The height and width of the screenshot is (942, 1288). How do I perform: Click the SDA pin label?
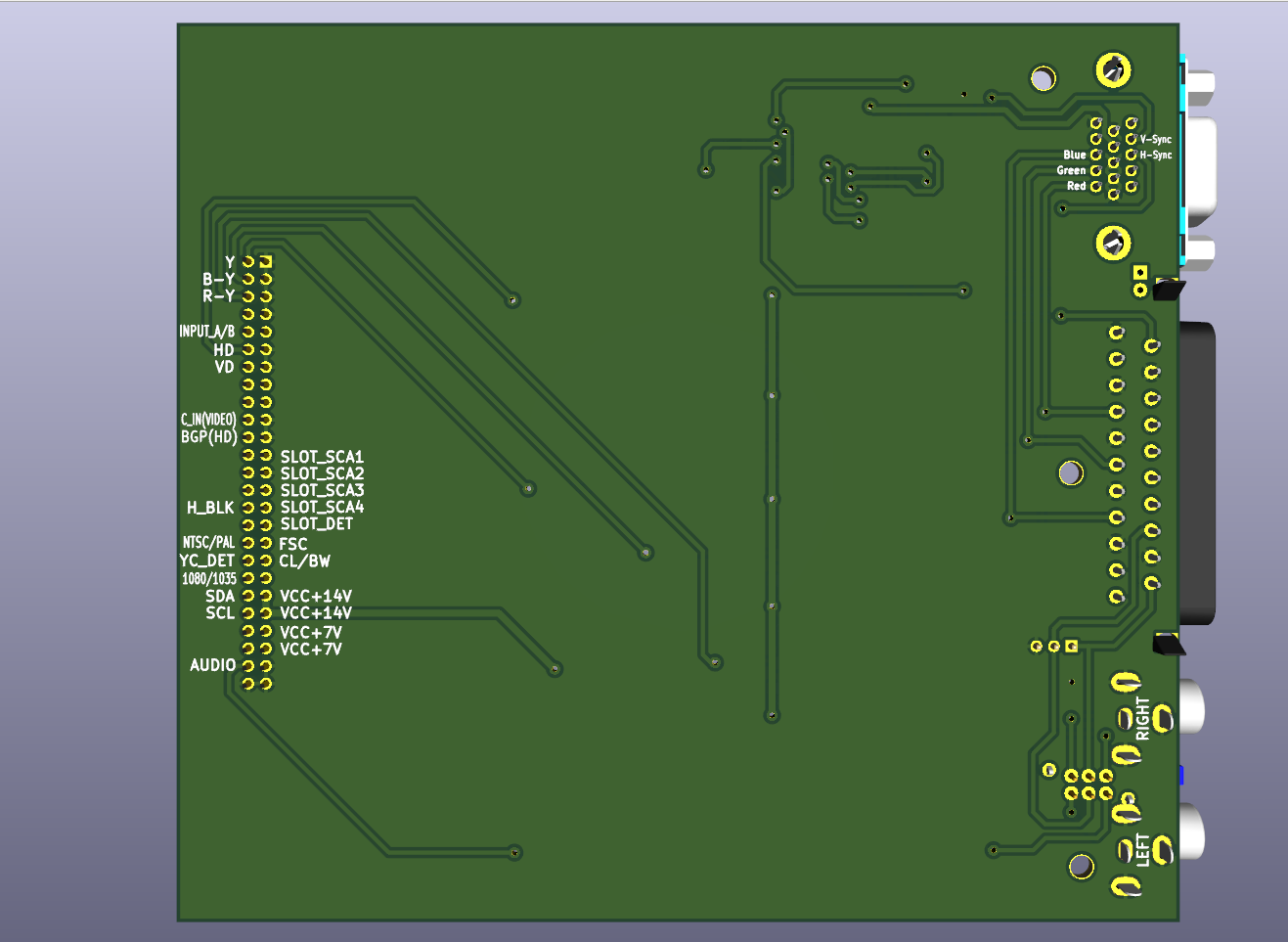220,596
